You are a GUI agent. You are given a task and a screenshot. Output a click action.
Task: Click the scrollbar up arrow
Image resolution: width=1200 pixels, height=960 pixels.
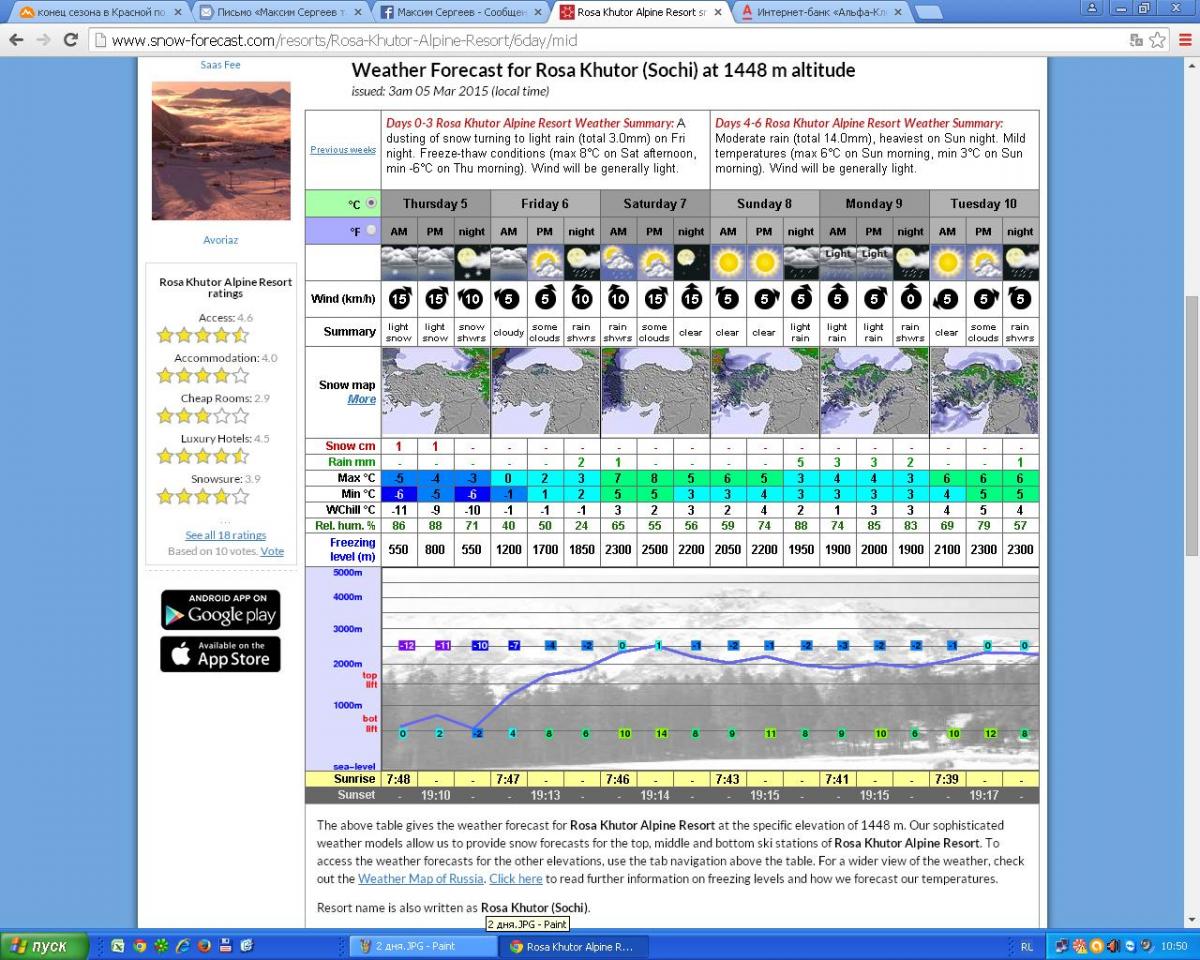(x=1191, y=64)
